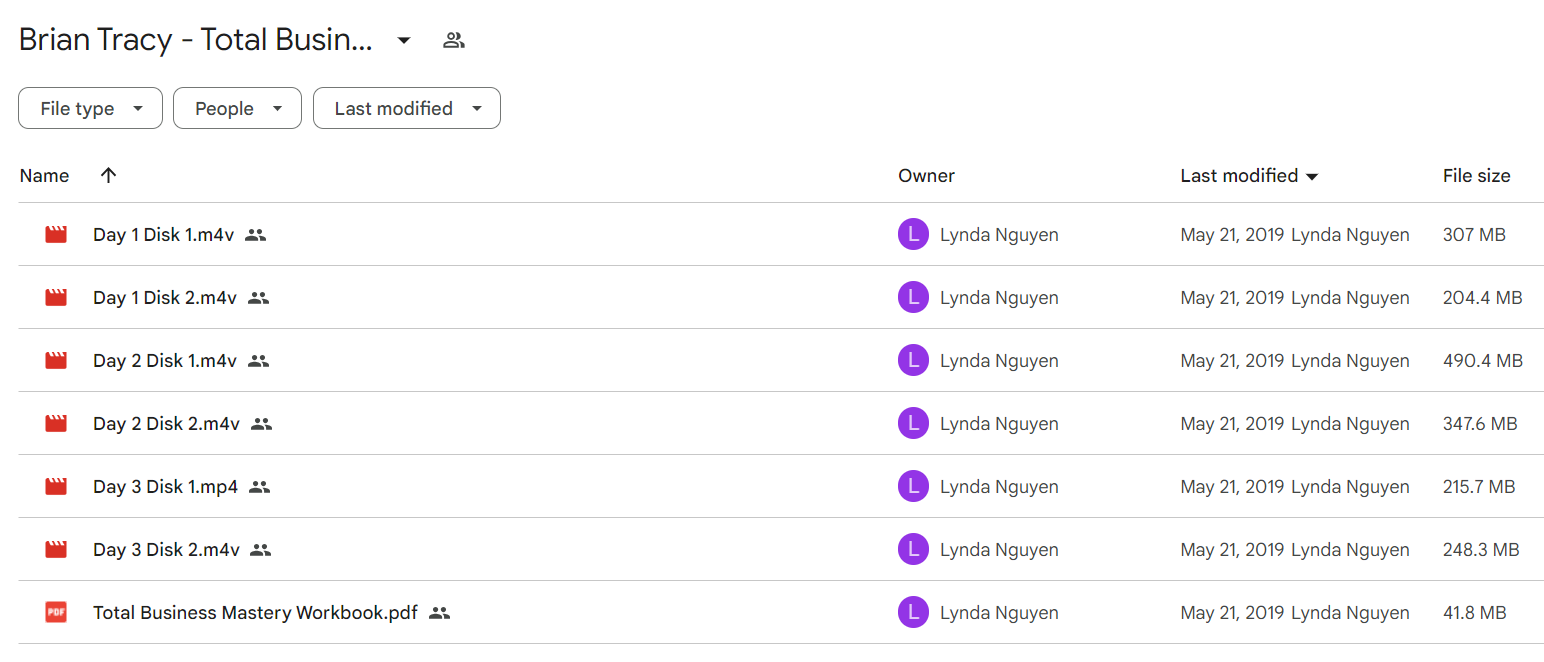
Task: Click the shared icon after Day 3 Disk 1.mp4
Action: click(x=260, y=487)
